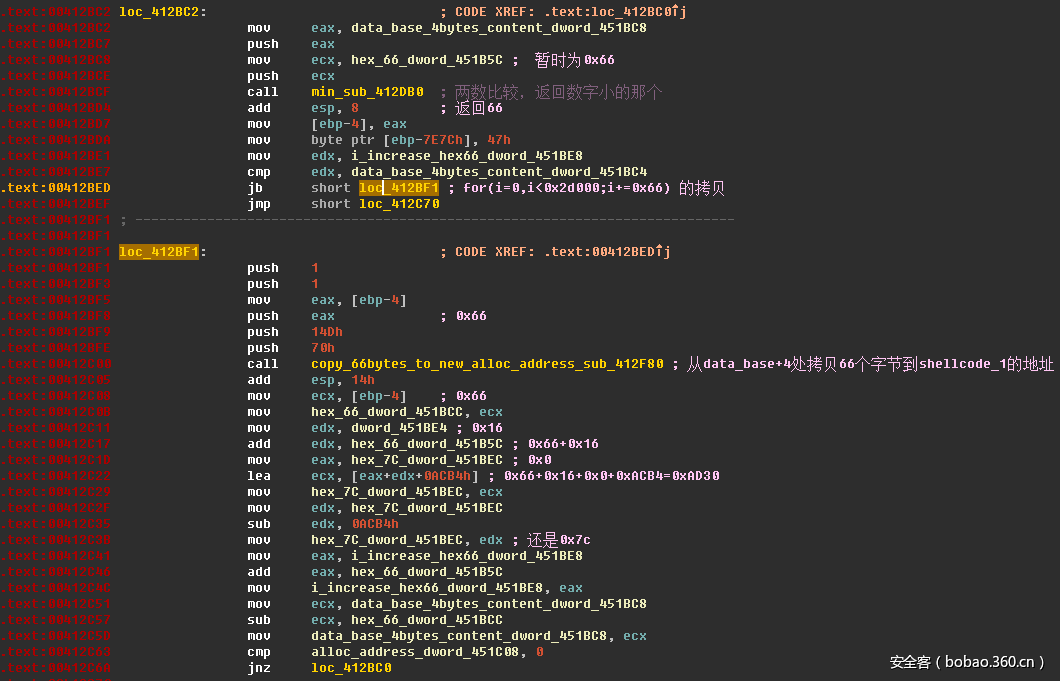Select the highlighted loc_412BF1 label definition
Image resolution: width=1060 pixels, height=681 pixels.
click(158, 252)
